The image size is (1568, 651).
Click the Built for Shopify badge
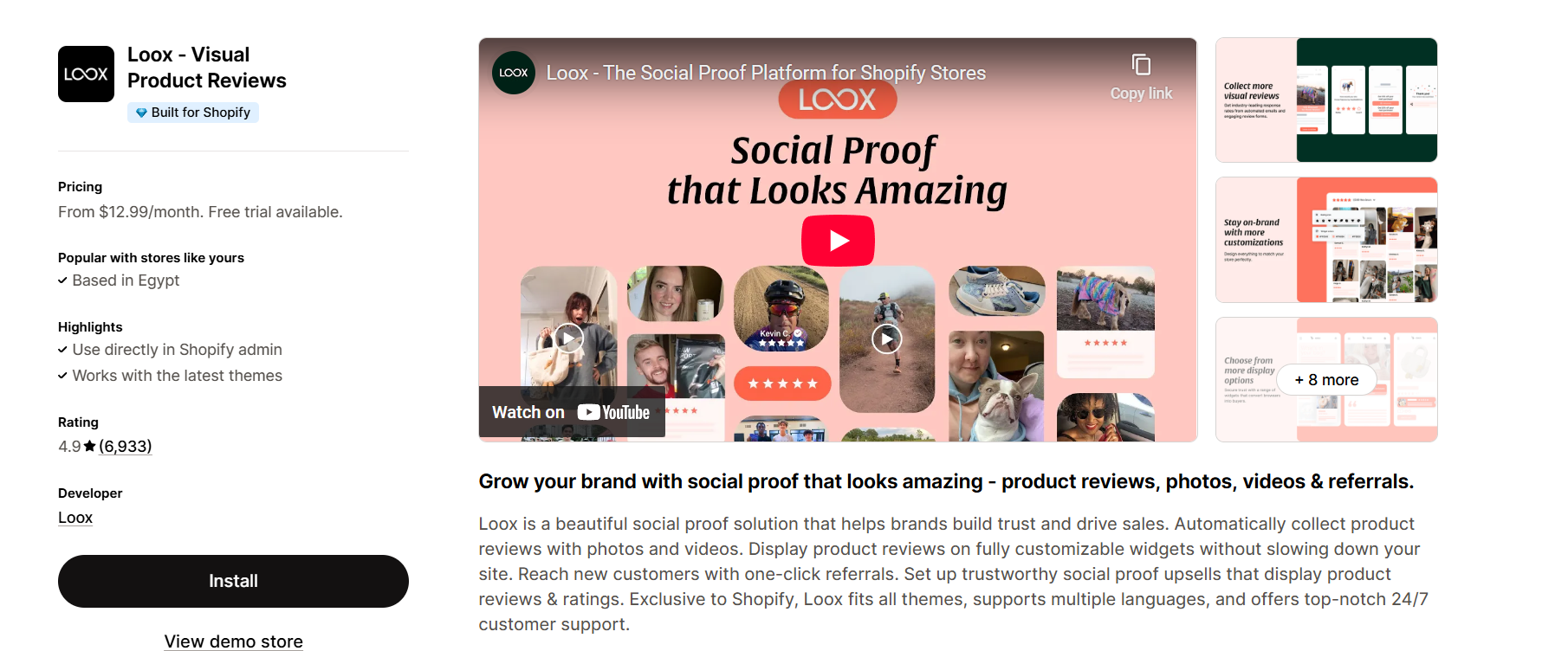click(x=193, y=113)
